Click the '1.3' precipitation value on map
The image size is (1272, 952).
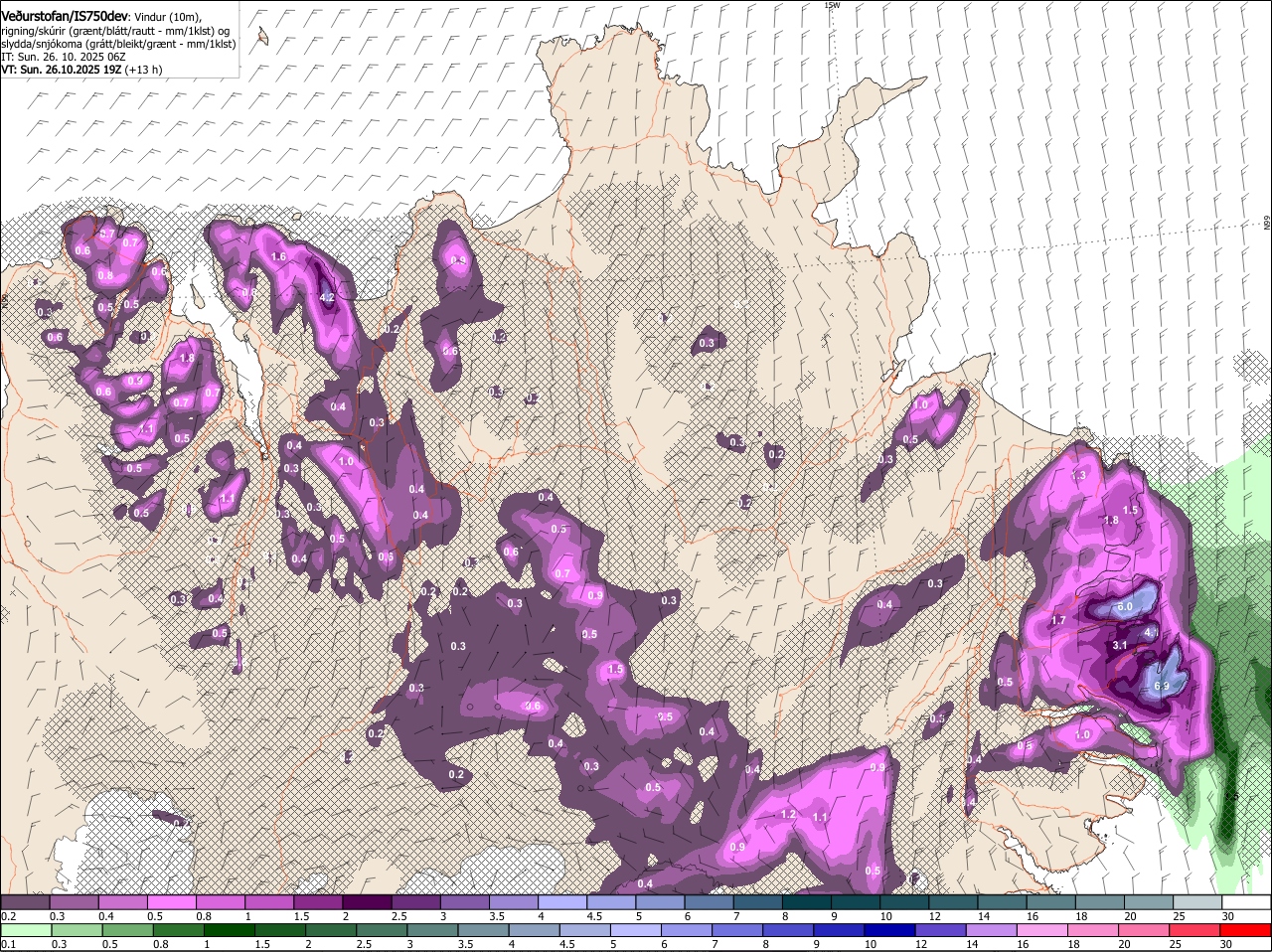coord(1079,476)
